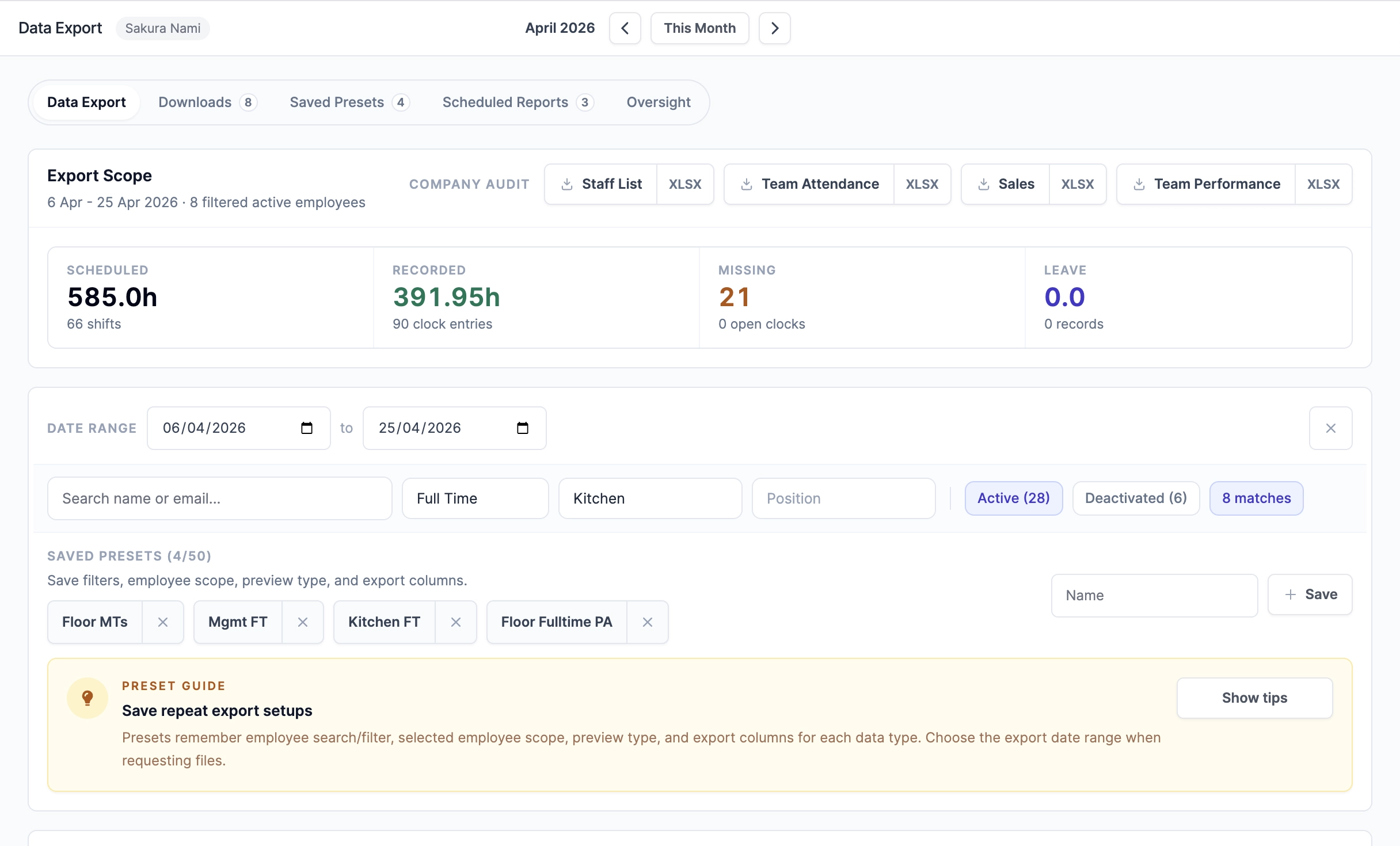Click the Export Scope heading
The height and width of the screenshot is (846, 1400).
[x=100, y=176]
